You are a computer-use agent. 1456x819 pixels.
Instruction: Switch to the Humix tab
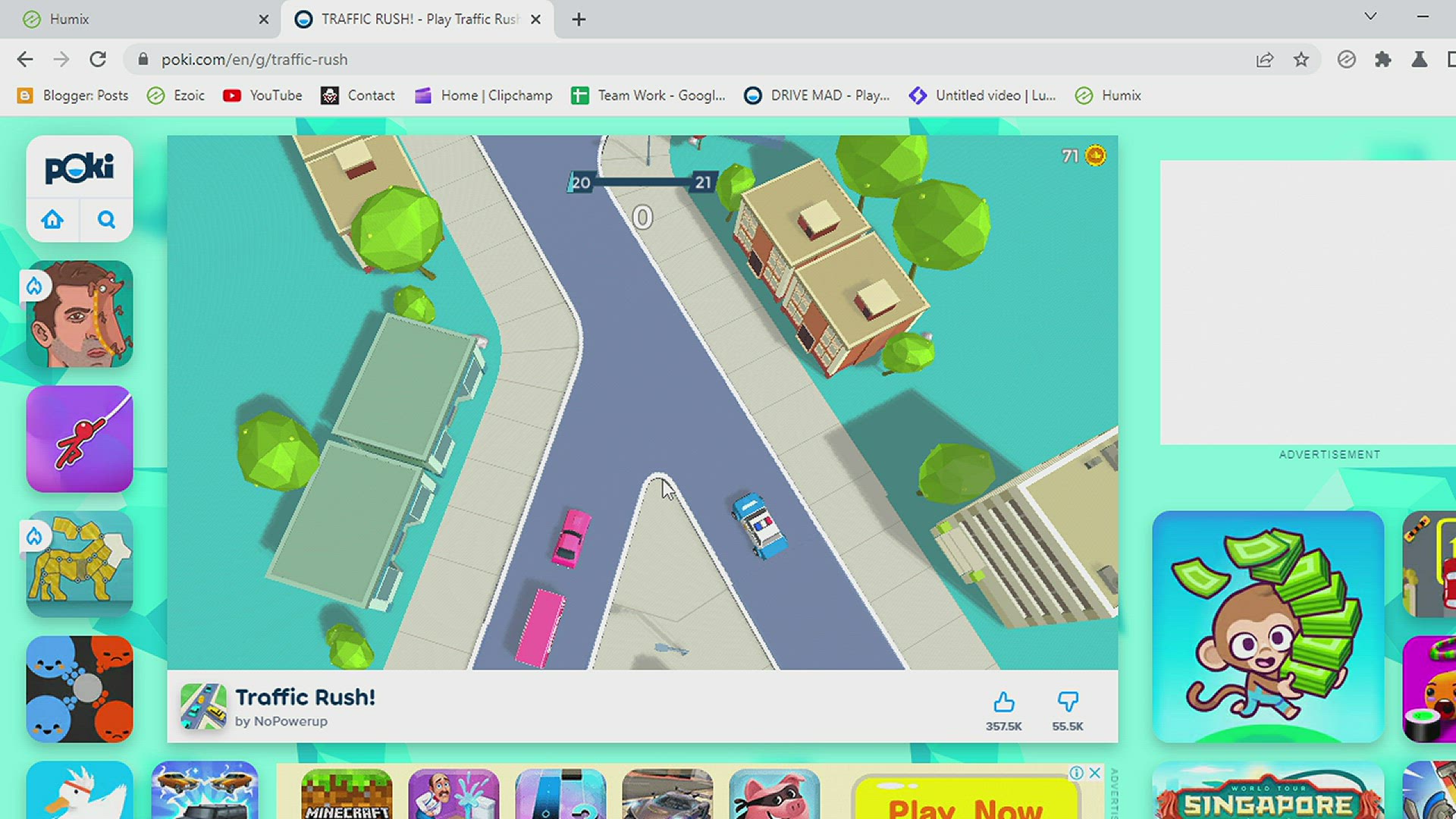pyautogui.click(x=136, y=19)
